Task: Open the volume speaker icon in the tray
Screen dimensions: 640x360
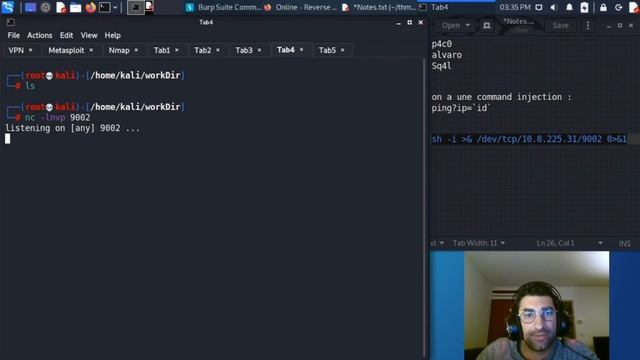Action: [553, 7]
